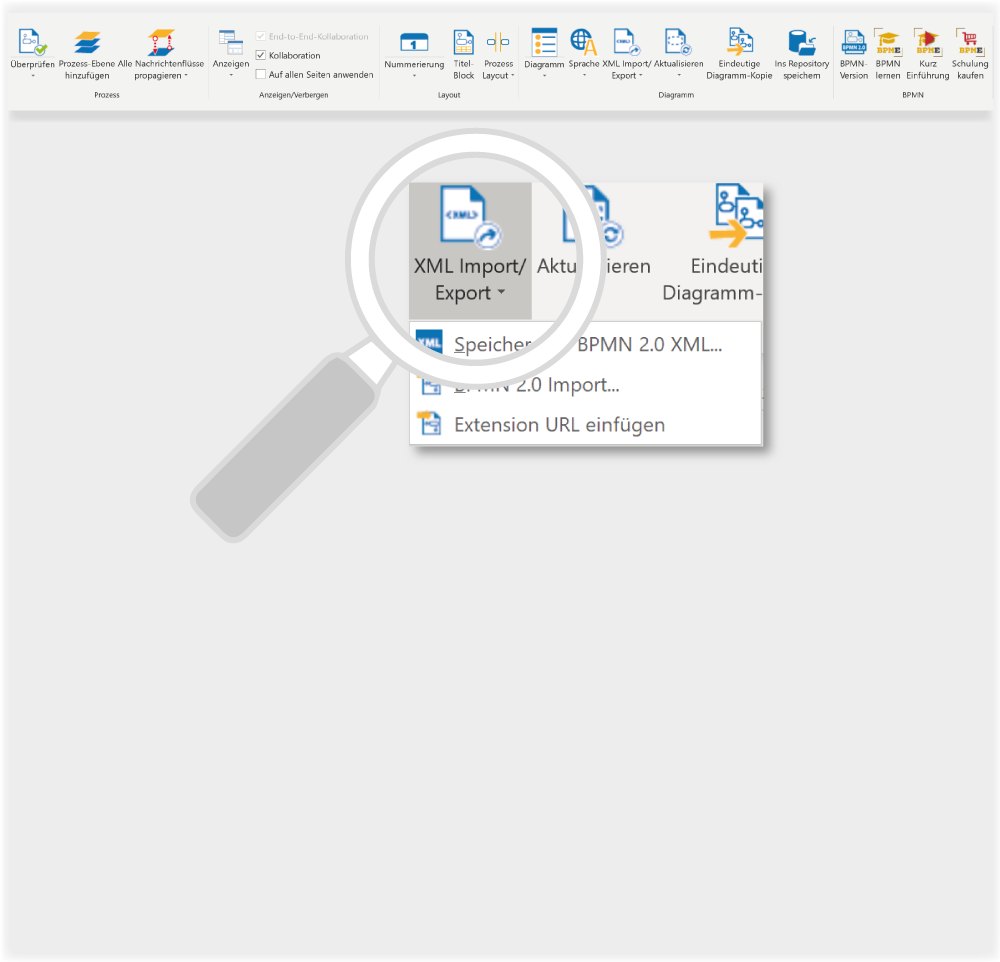Click the Überprüfen icon in the ribbon
Screen dimensions: 1000x962
[32, 42]
